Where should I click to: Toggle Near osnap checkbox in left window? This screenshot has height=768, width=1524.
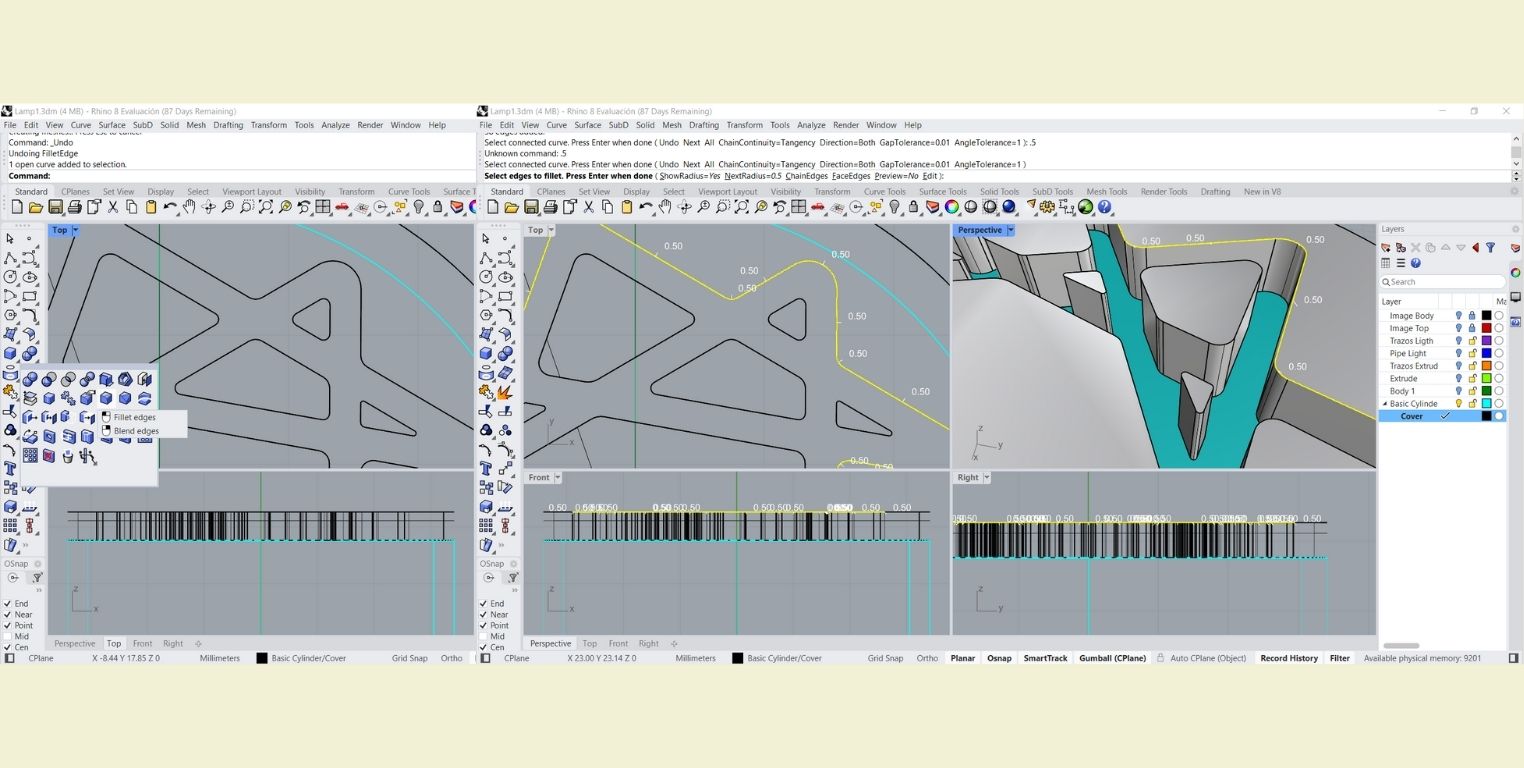point(8,615)
